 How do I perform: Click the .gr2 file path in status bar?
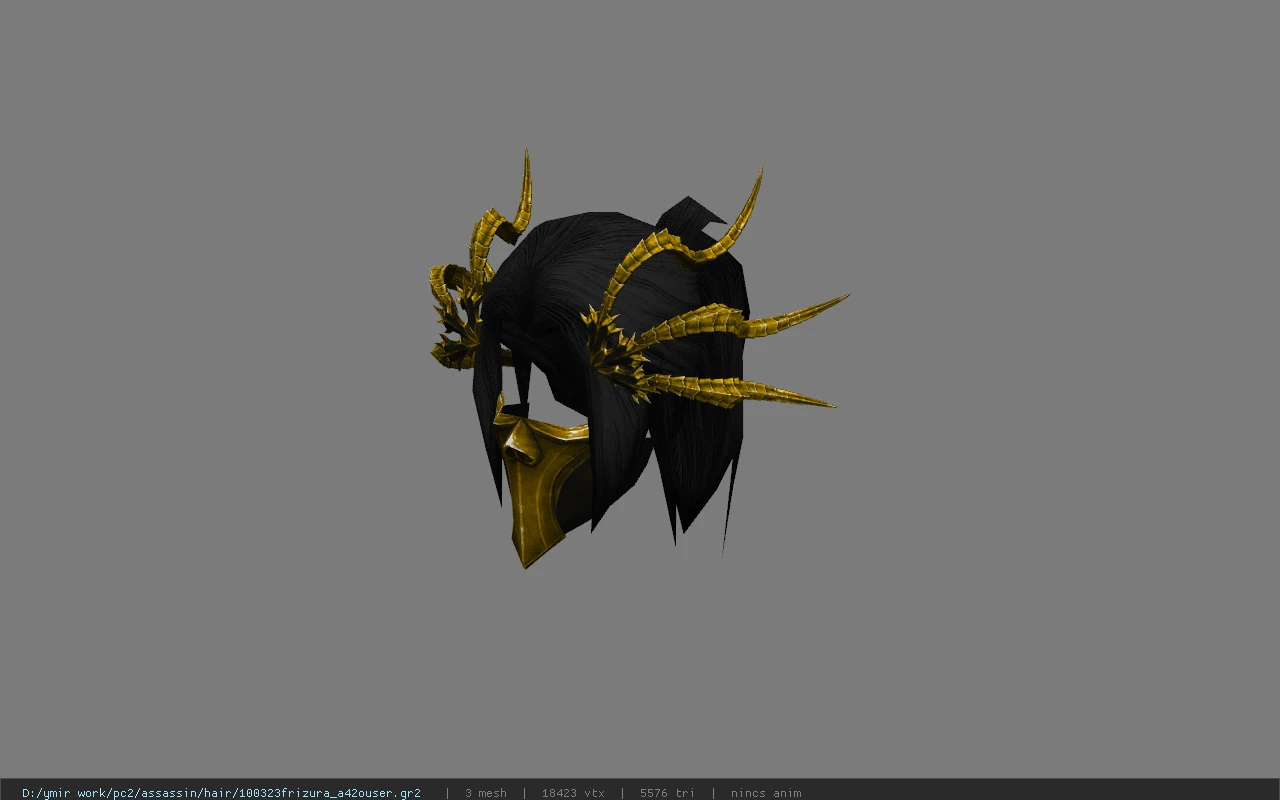pyautogui.click(x=221, y=793)
